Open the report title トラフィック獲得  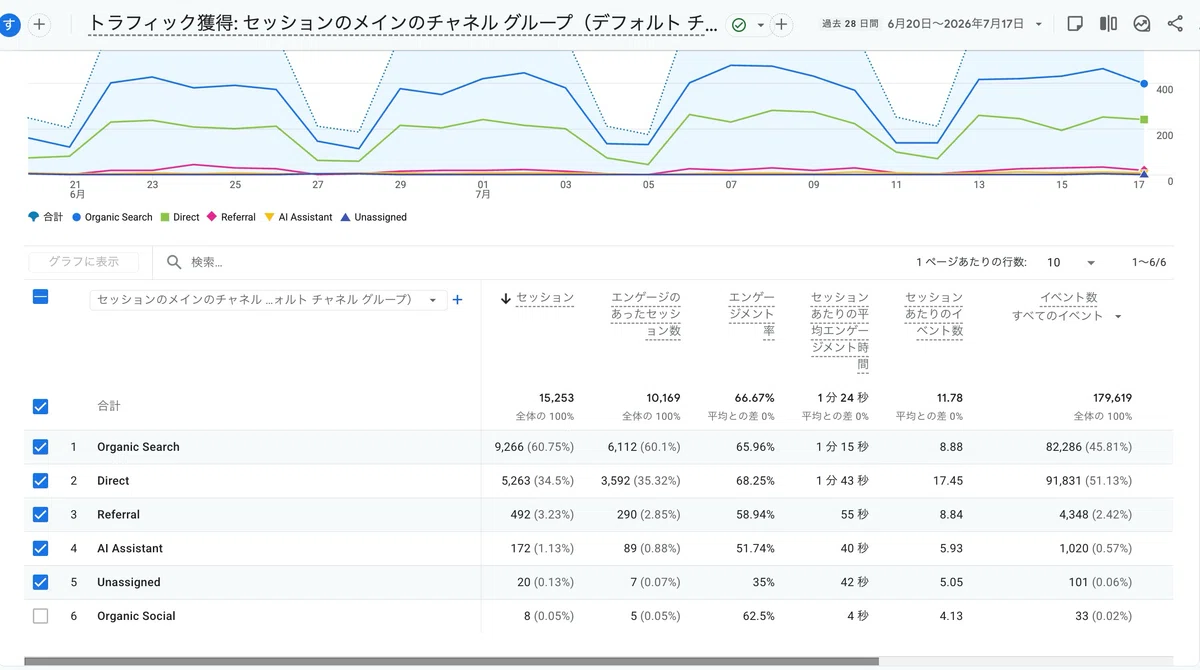coord(403,23)
